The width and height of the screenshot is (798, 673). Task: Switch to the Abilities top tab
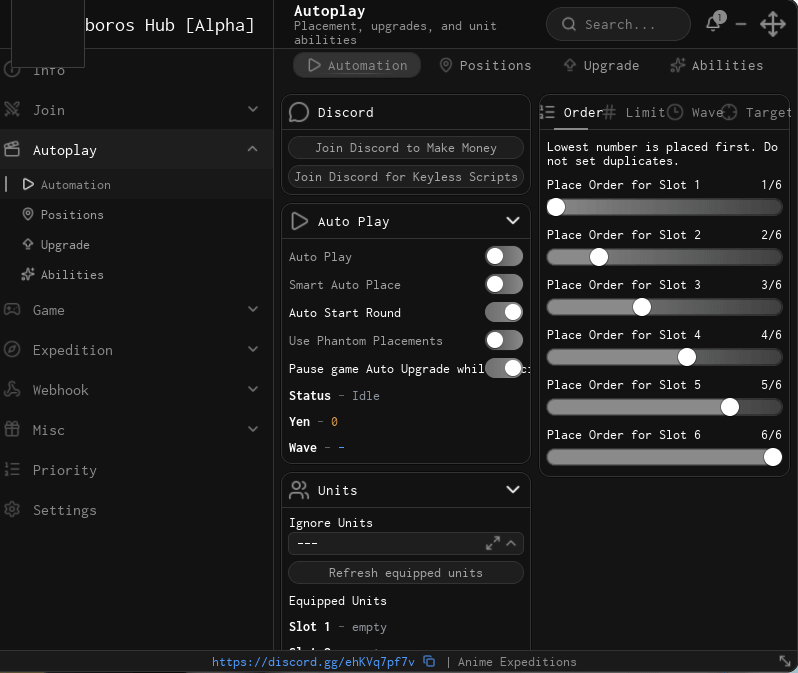717,65
